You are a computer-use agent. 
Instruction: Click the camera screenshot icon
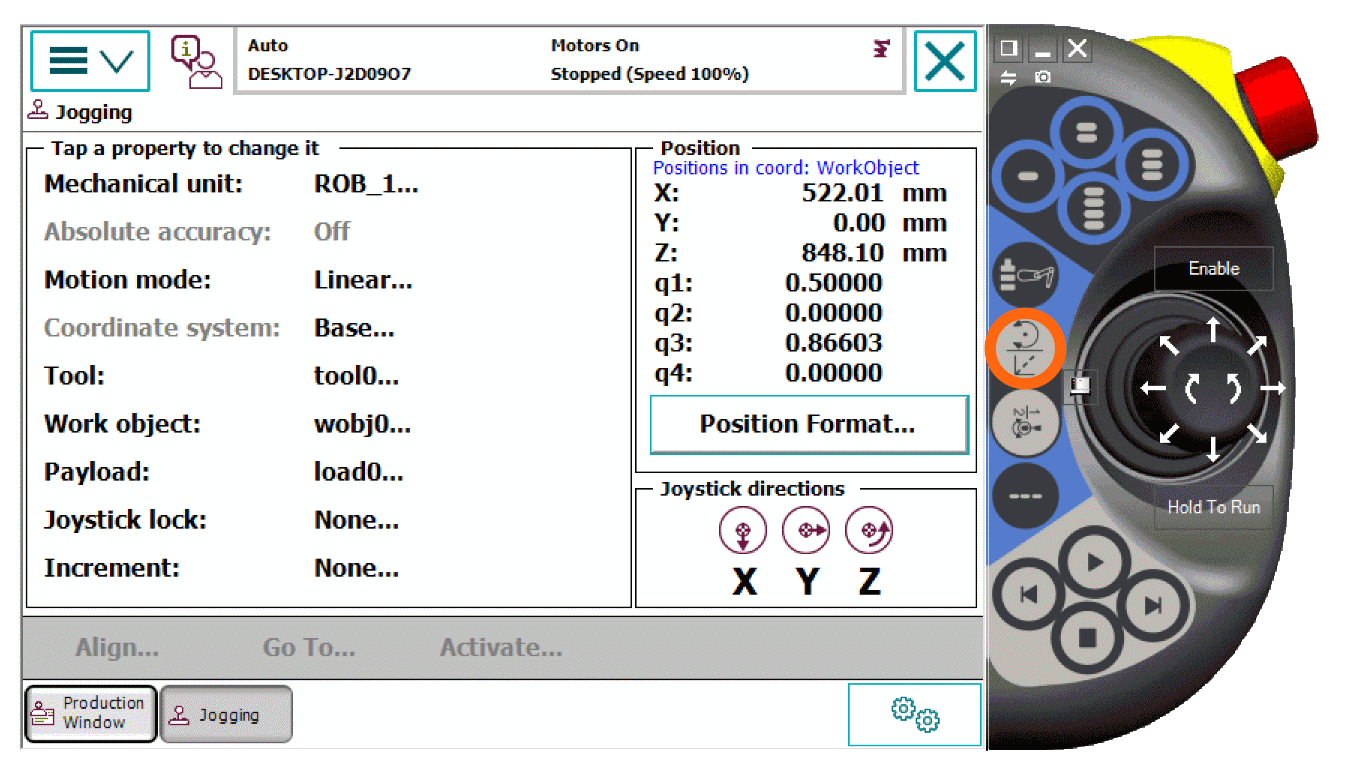click(x=1043, y=77)
